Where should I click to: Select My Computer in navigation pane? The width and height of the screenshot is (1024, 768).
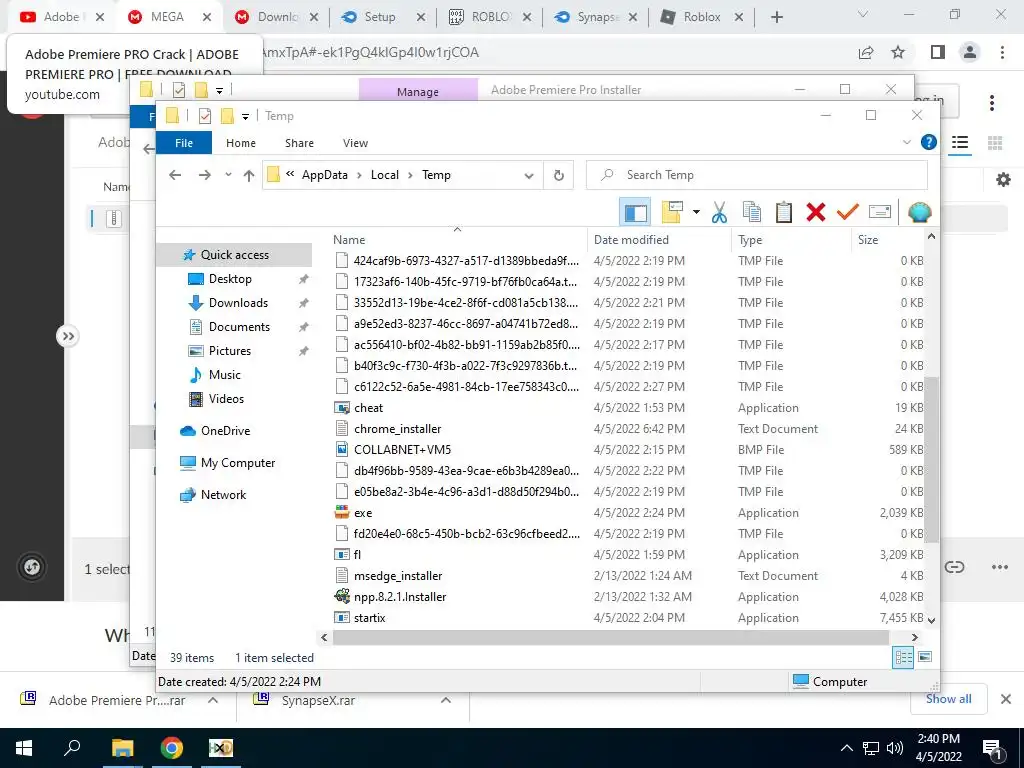coord(238,463)
